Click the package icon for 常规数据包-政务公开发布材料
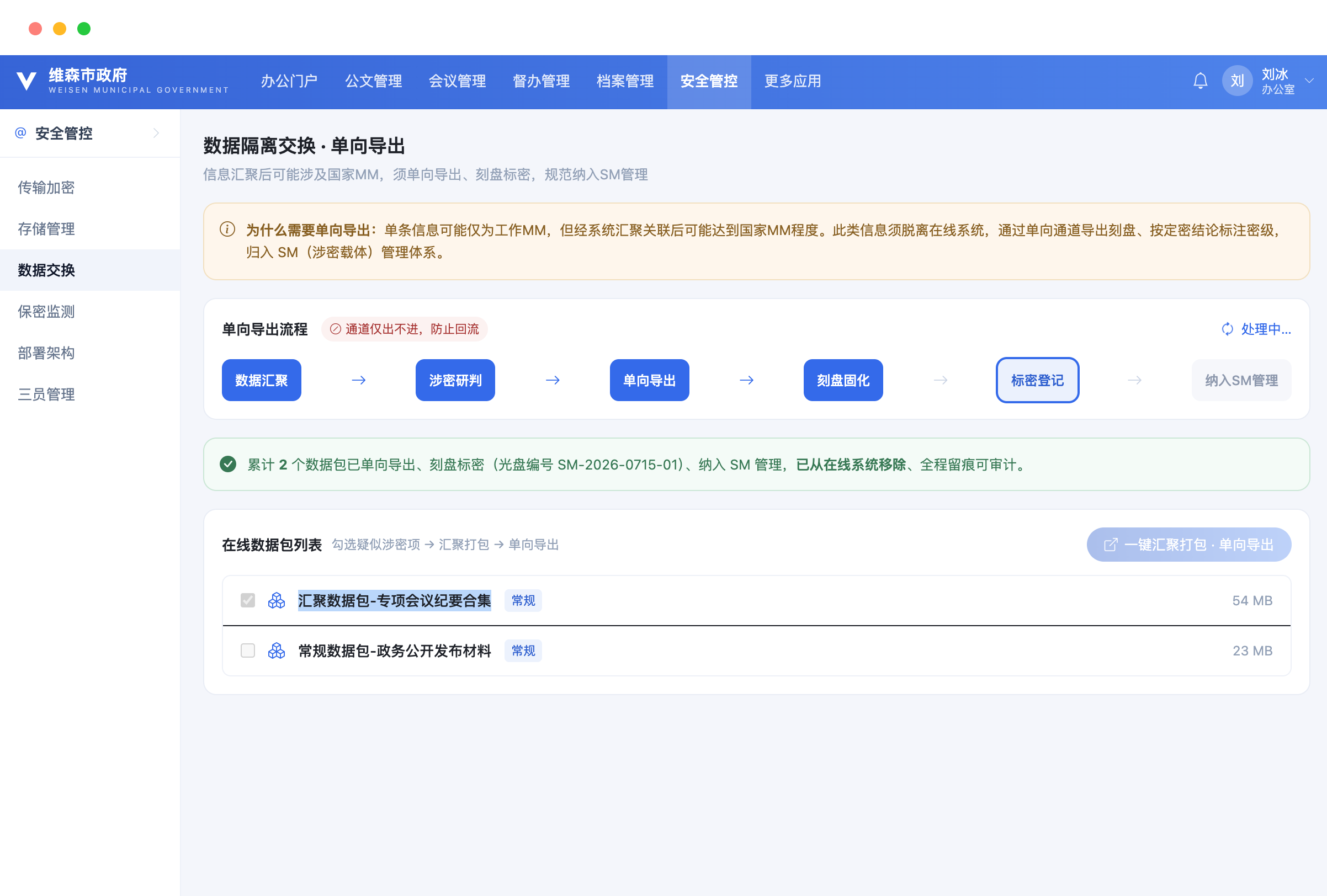1327x896 pixels. pos(277,650)
